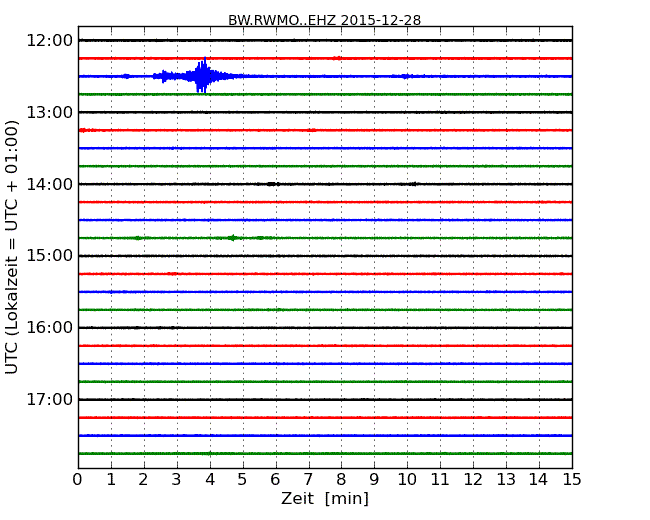Click x-axis tick label 13
The image size is (650, 520).
[x=506, y=480]
